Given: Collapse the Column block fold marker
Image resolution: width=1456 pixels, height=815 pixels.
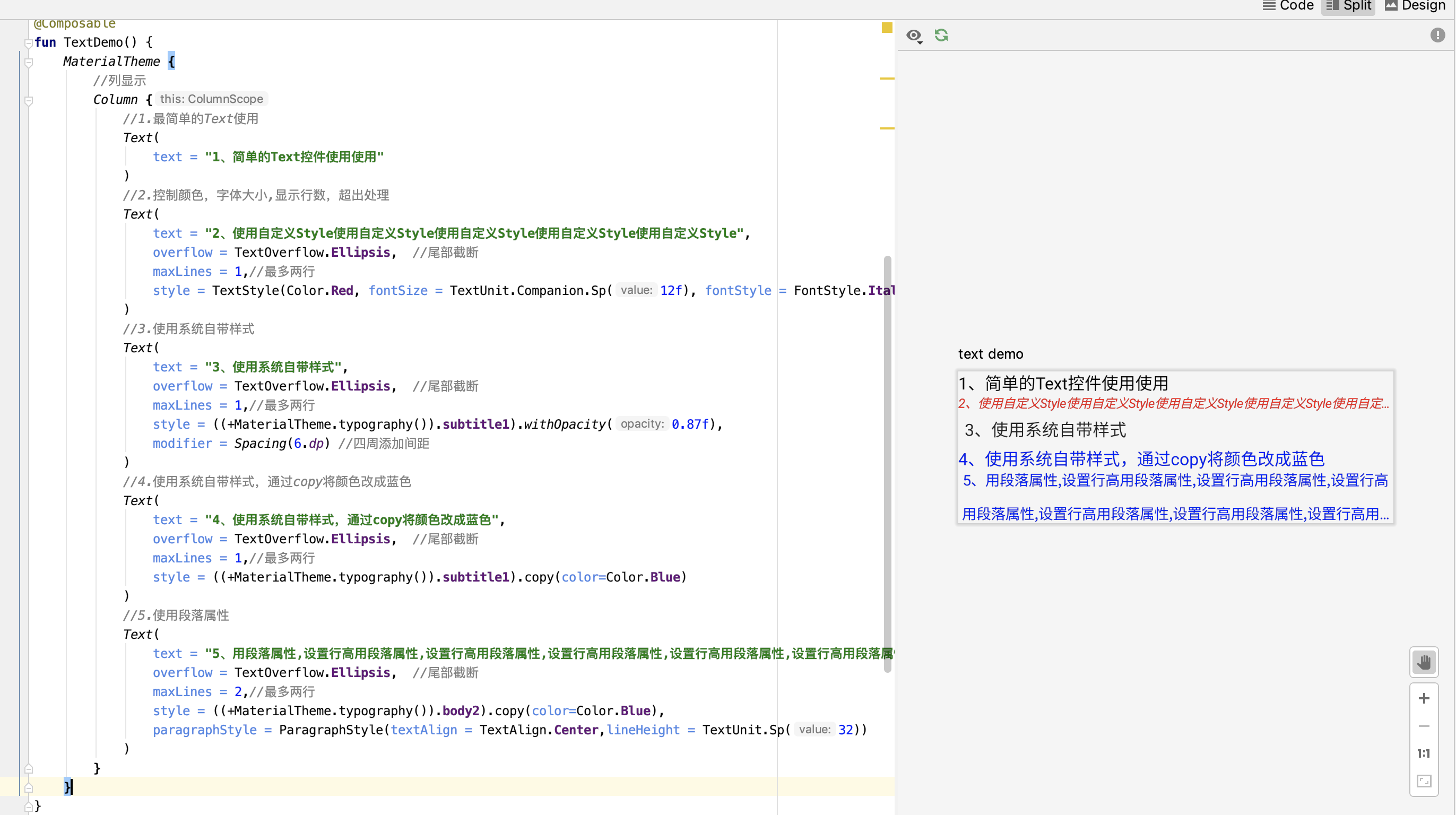Looking at the screenshot, I should (x=28, y=101).
